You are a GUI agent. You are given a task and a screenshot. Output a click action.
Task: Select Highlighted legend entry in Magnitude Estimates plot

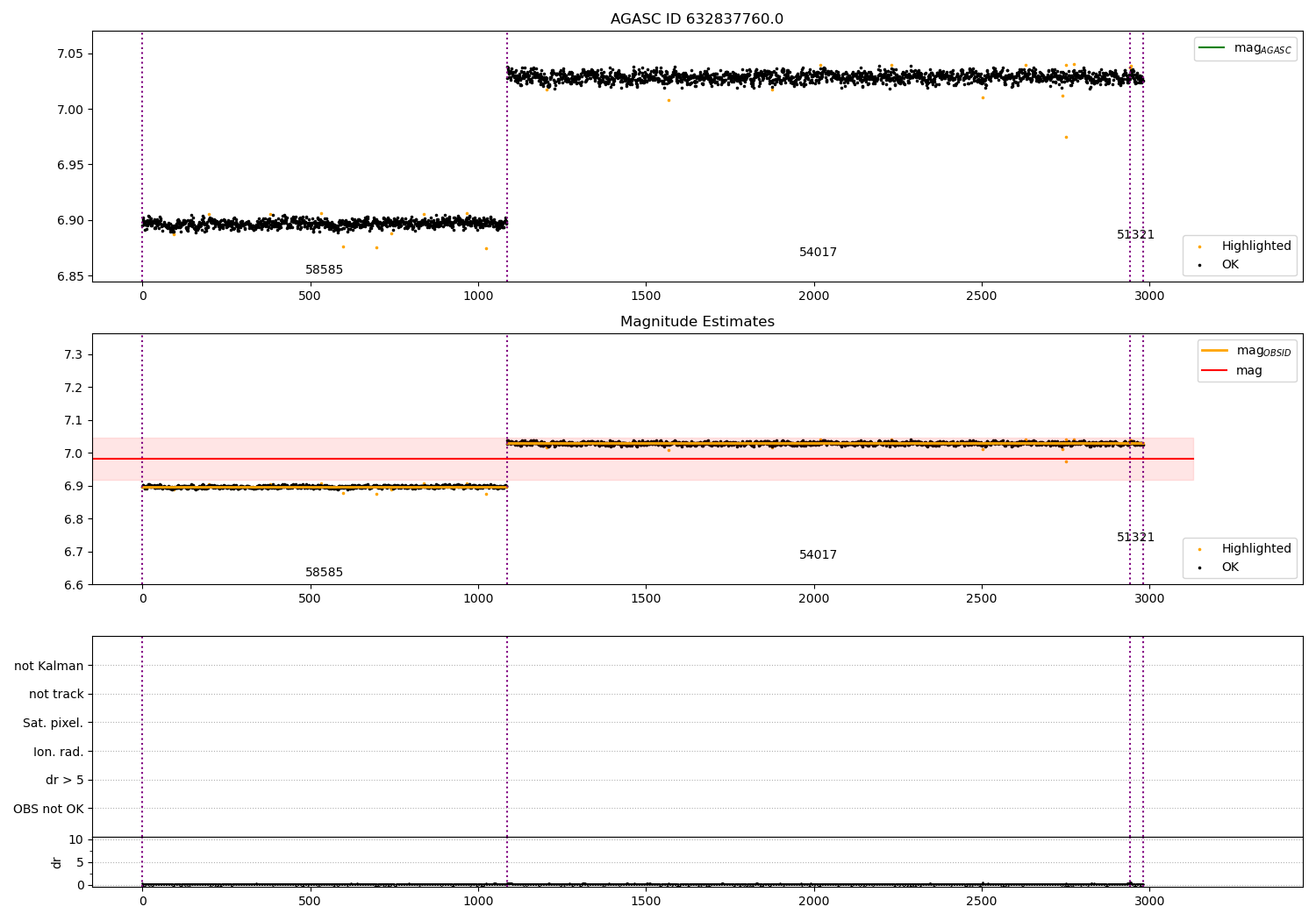(x=1256, y=549)
